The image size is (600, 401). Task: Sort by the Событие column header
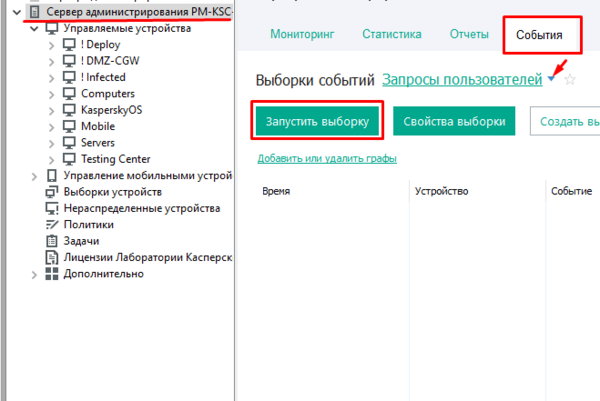[x=571, y=191]
